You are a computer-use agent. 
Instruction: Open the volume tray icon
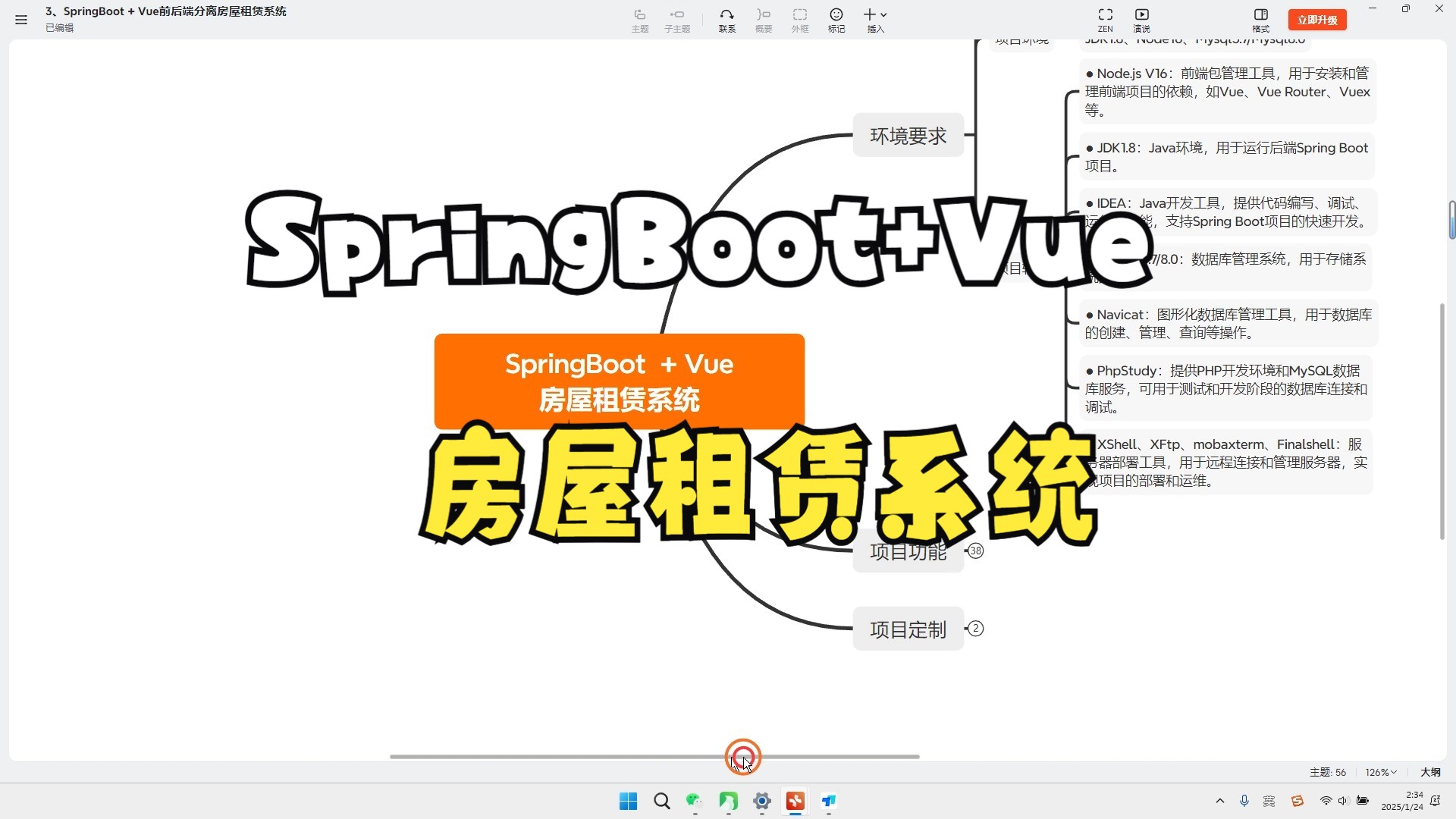point(1343,802)
